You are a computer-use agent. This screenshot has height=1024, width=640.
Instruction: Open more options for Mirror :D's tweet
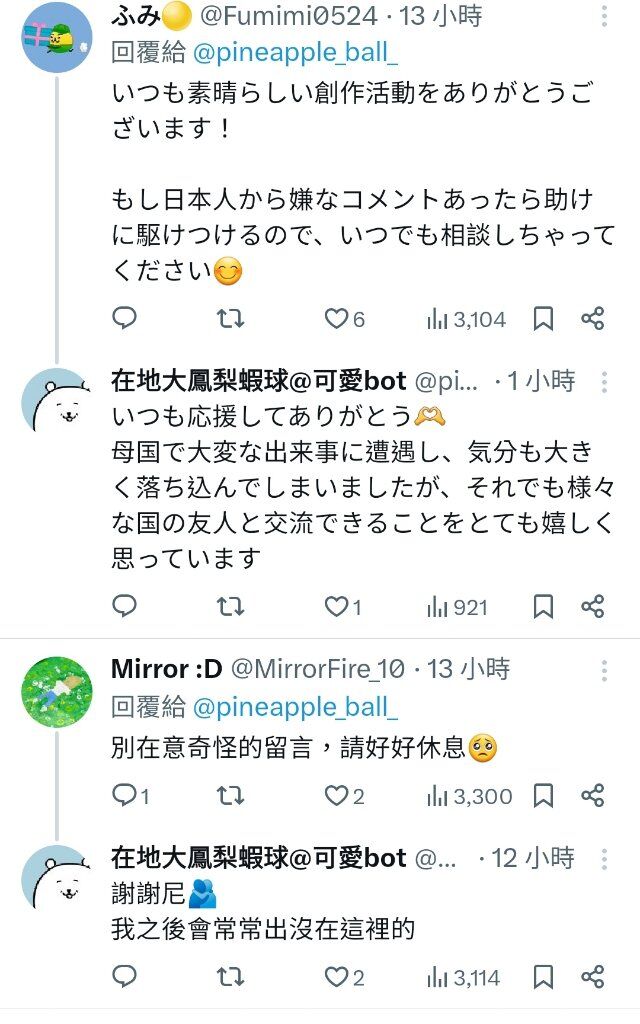pos(603,669)
